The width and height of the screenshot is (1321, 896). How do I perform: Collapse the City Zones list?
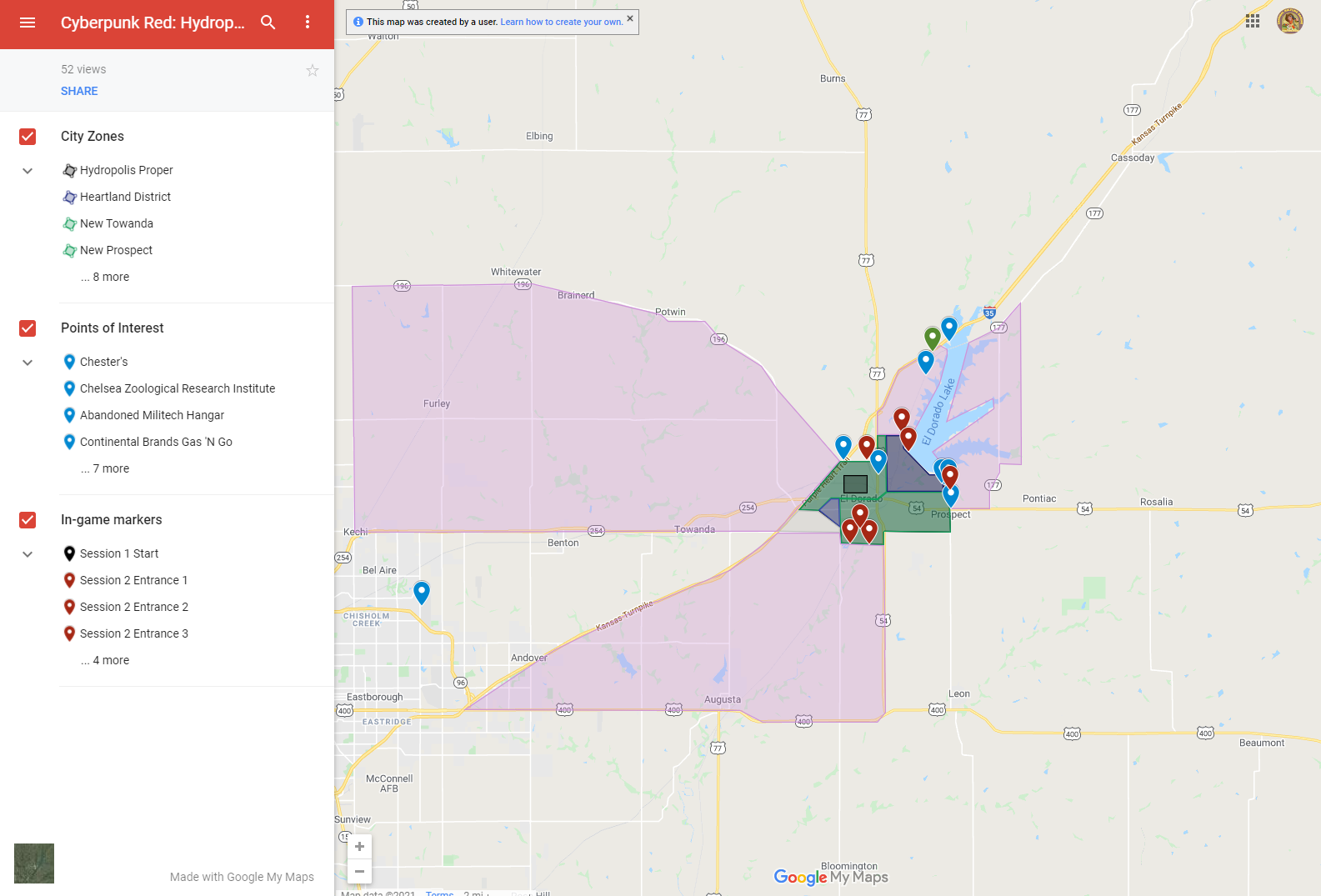(28, 171)
